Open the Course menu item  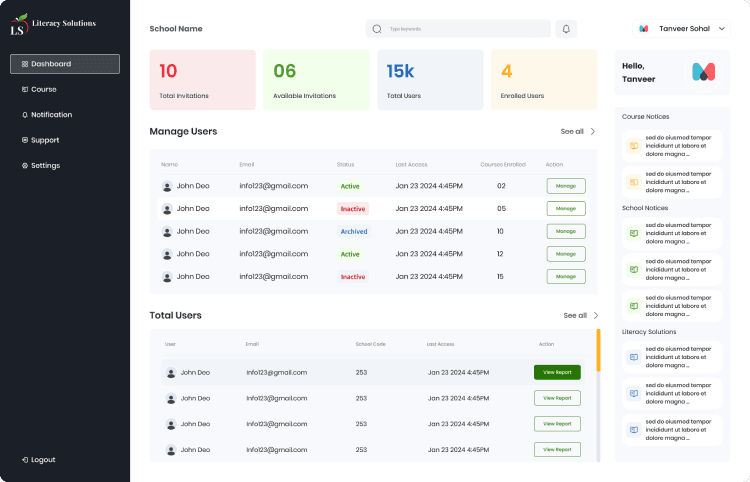point(43,89)
